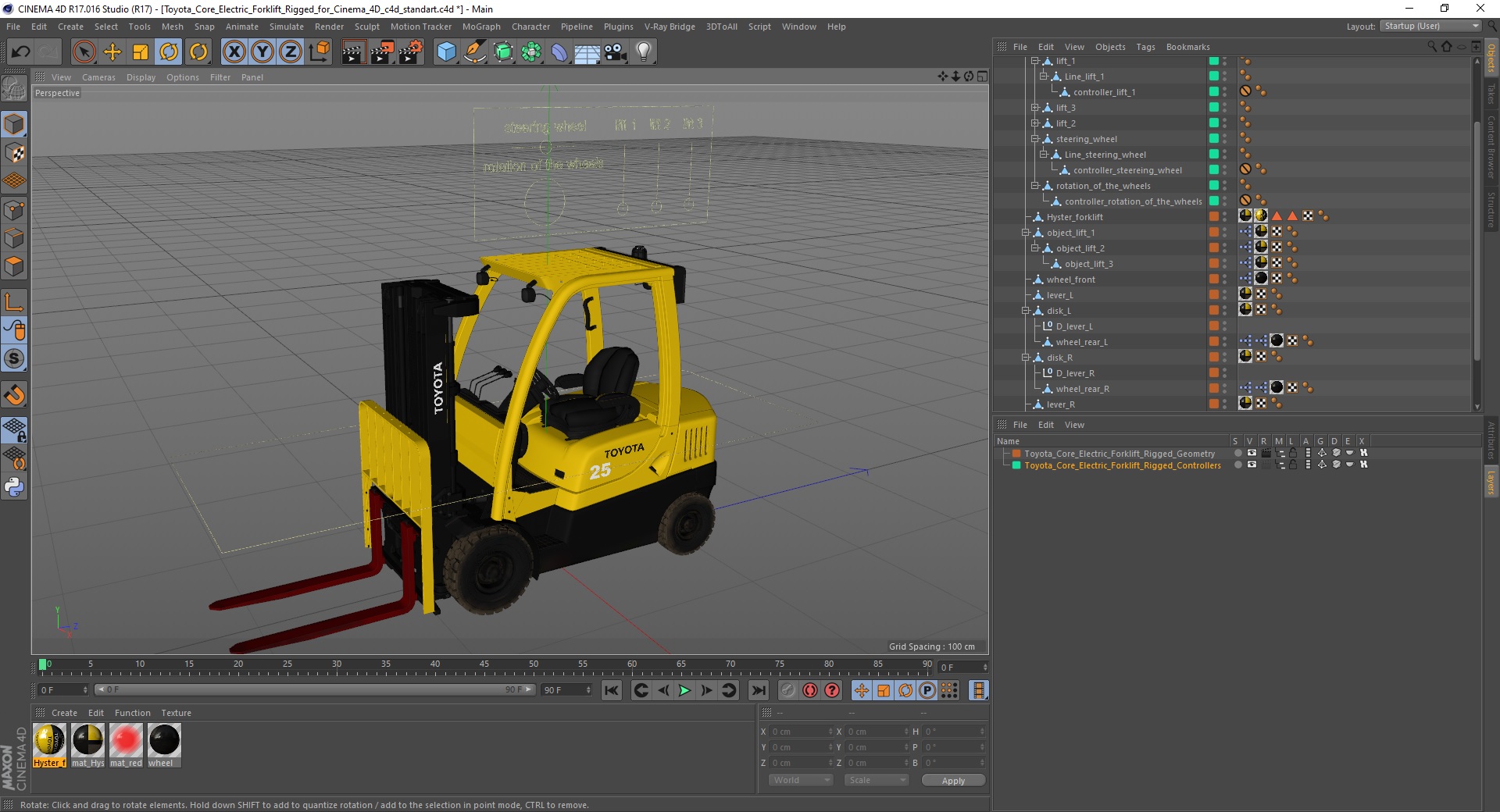This screenshot has height=812, width=1500.
Task: Go to start of animation
Action: pyautogui.click(x=612, y=690)
